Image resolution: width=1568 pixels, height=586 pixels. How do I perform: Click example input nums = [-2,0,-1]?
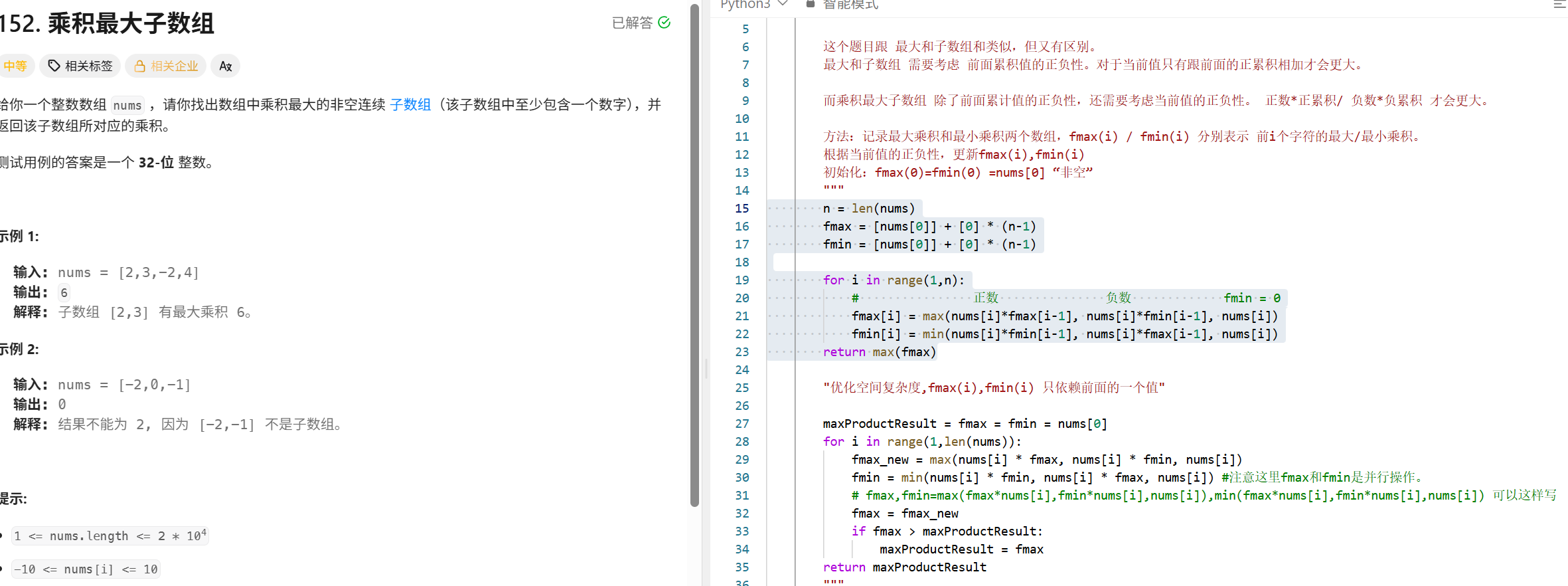tap(124, 385)
